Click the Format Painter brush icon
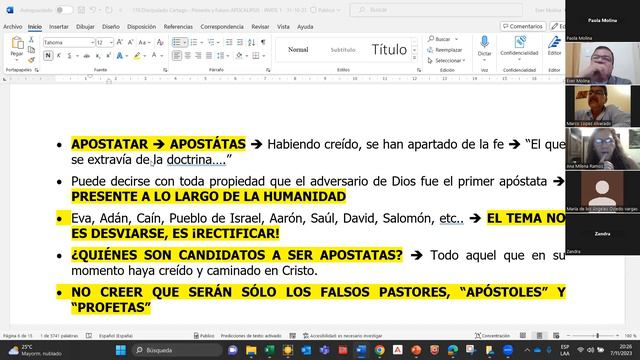This screenshot has width=640, height=360. [31, 60]
